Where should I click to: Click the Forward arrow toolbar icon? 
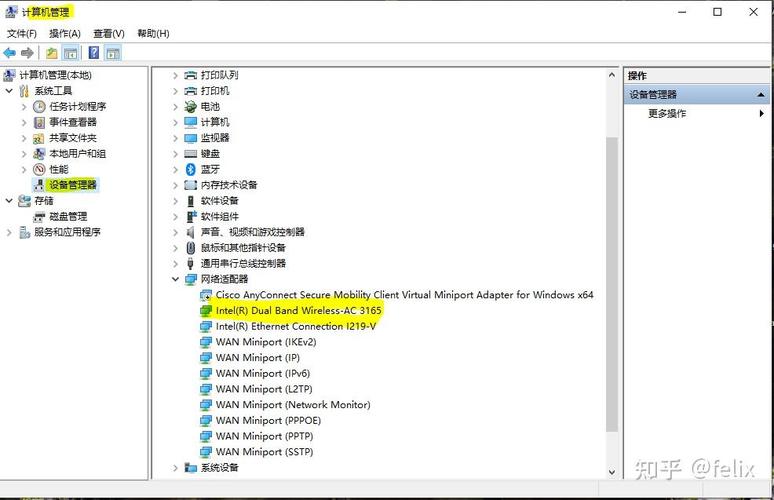click(x=27, y=53)
